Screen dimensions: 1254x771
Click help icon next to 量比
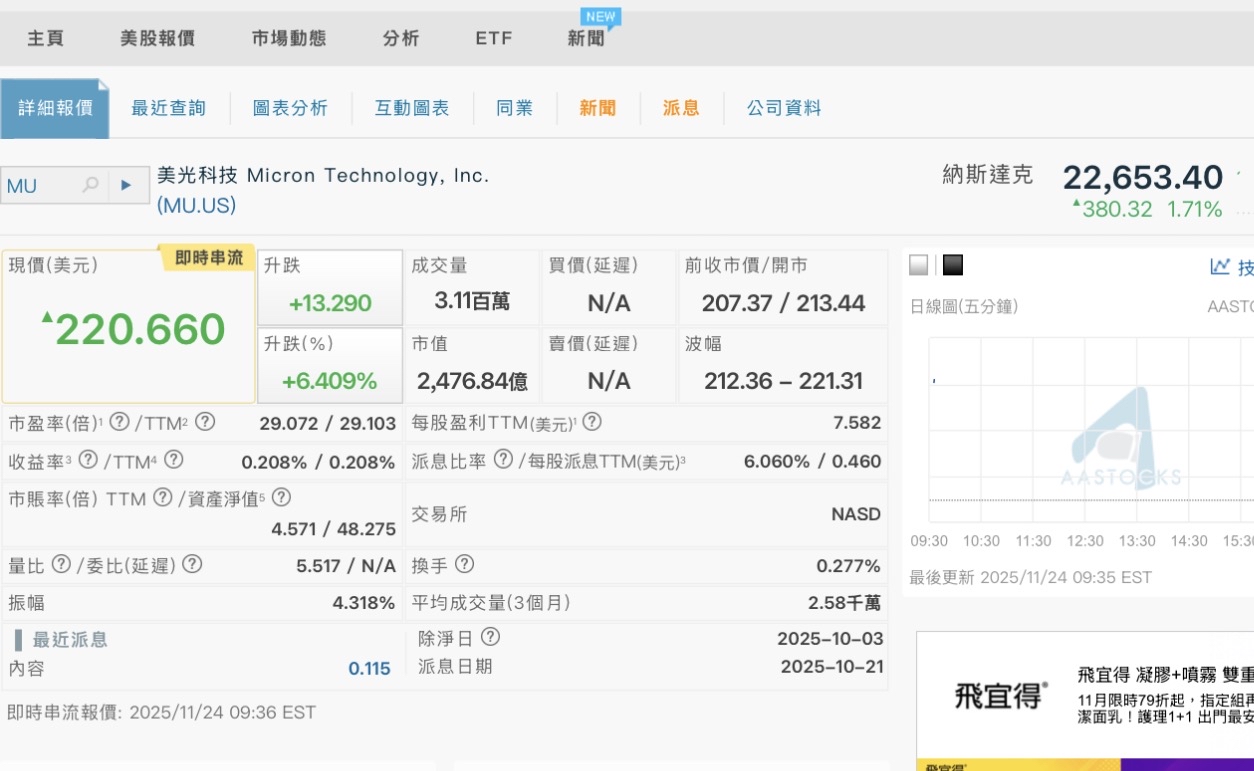61,565
